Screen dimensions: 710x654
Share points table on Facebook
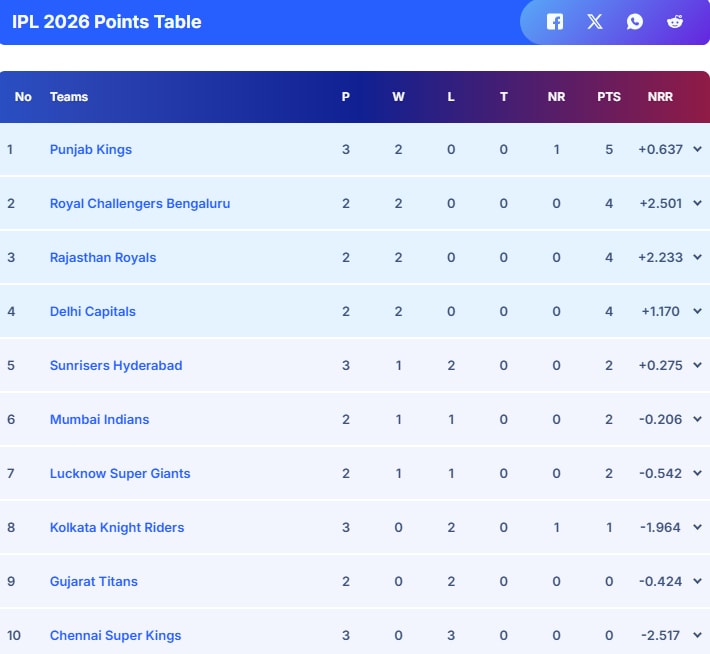point(555,22)
